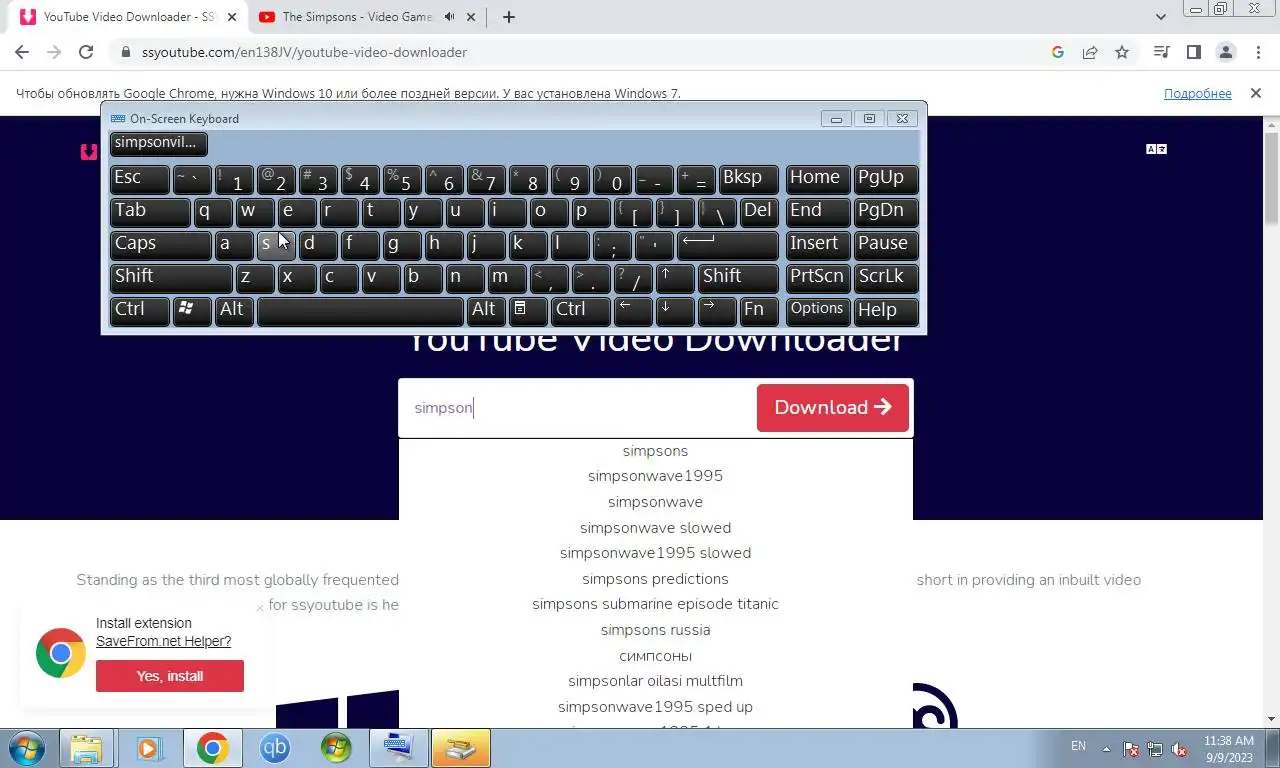This screenshot has width=1280, height=768.
Task: Click the red Download button
Action: 833,408
